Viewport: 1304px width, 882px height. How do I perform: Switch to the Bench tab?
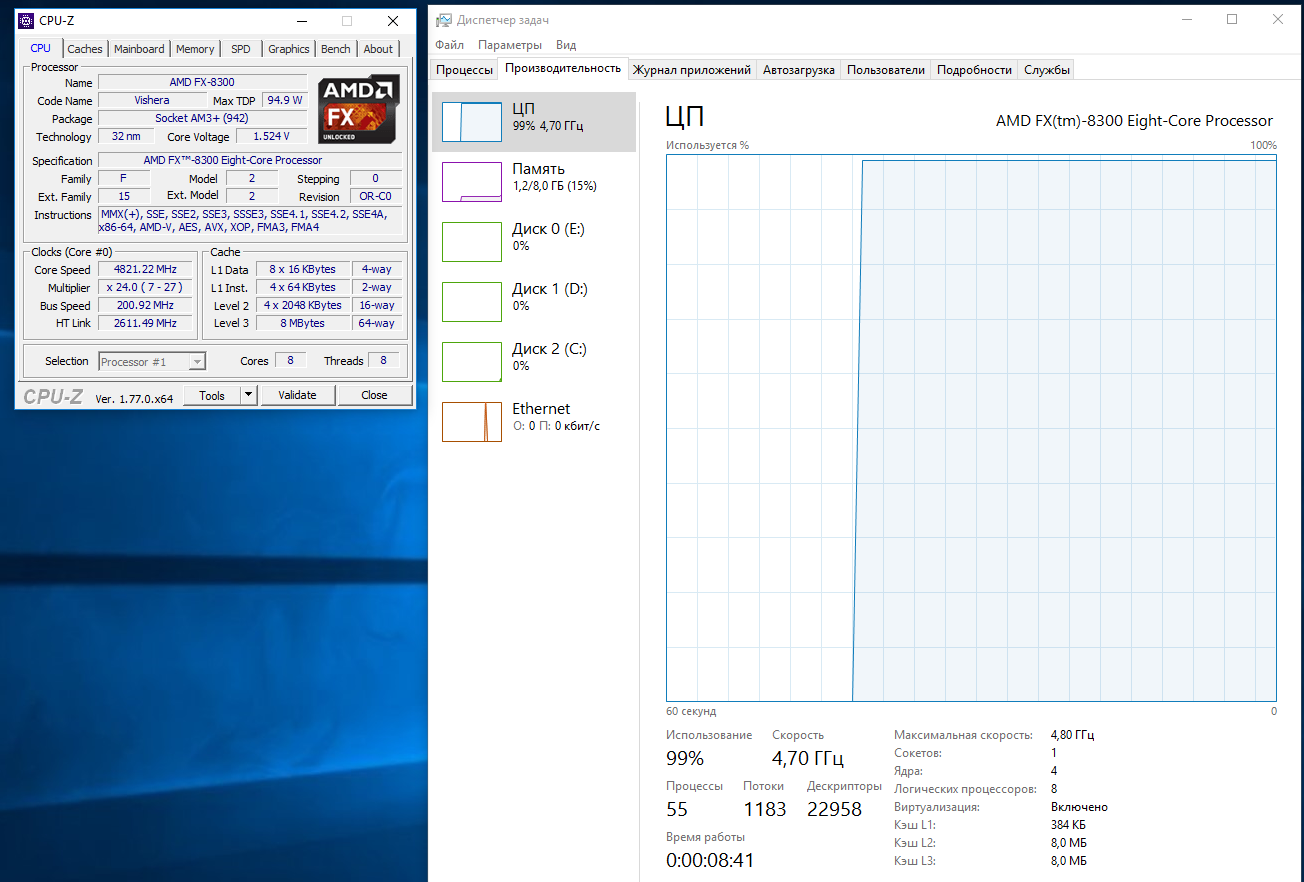click(336, 49)
